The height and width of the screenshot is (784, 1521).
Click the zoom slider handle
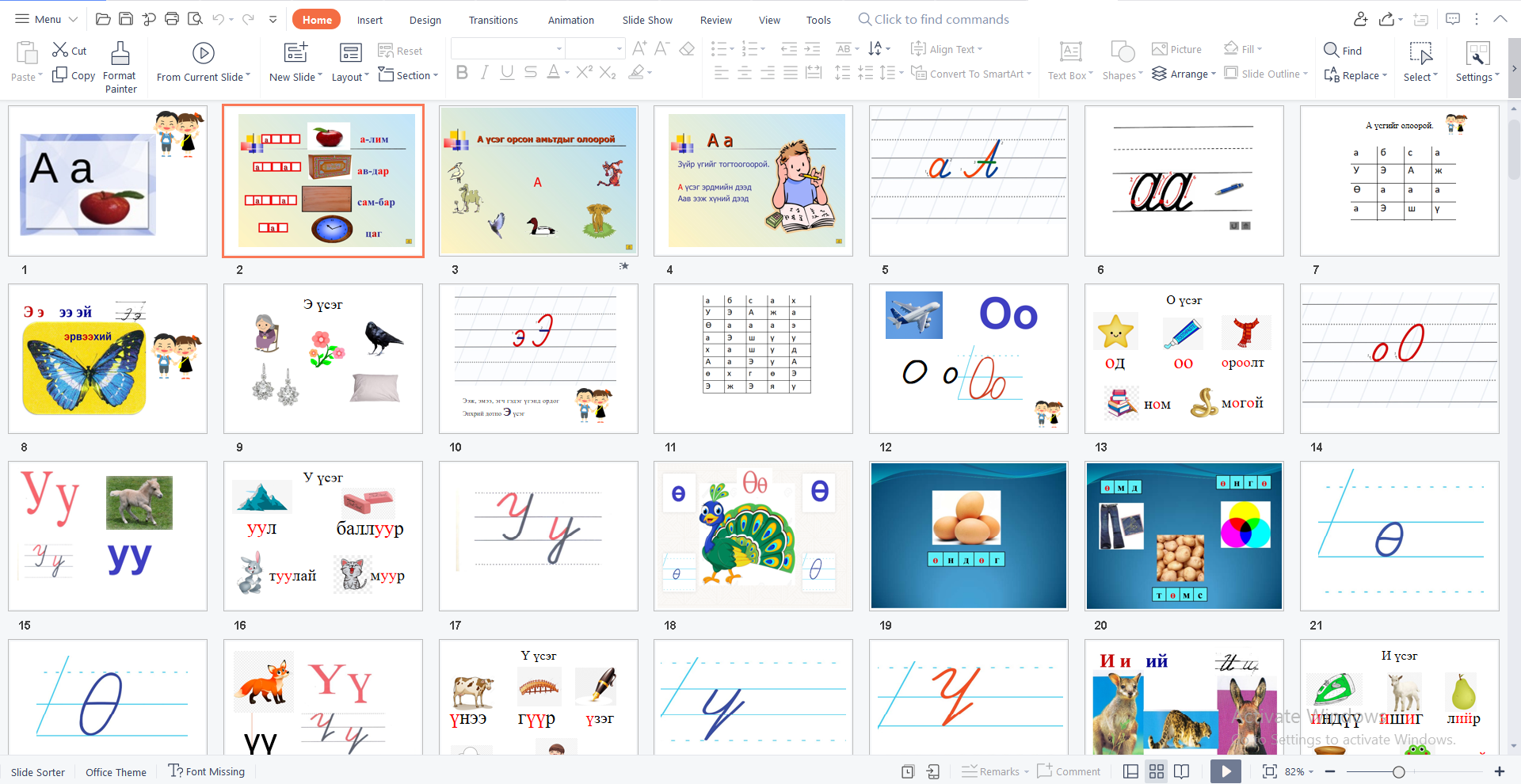1398,771
